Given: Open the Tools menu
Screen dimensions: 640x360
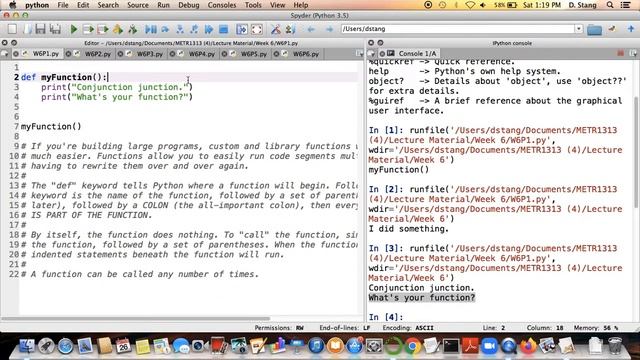Looking at the screenshot, I should pyautogui.click(x=253, y=5).
